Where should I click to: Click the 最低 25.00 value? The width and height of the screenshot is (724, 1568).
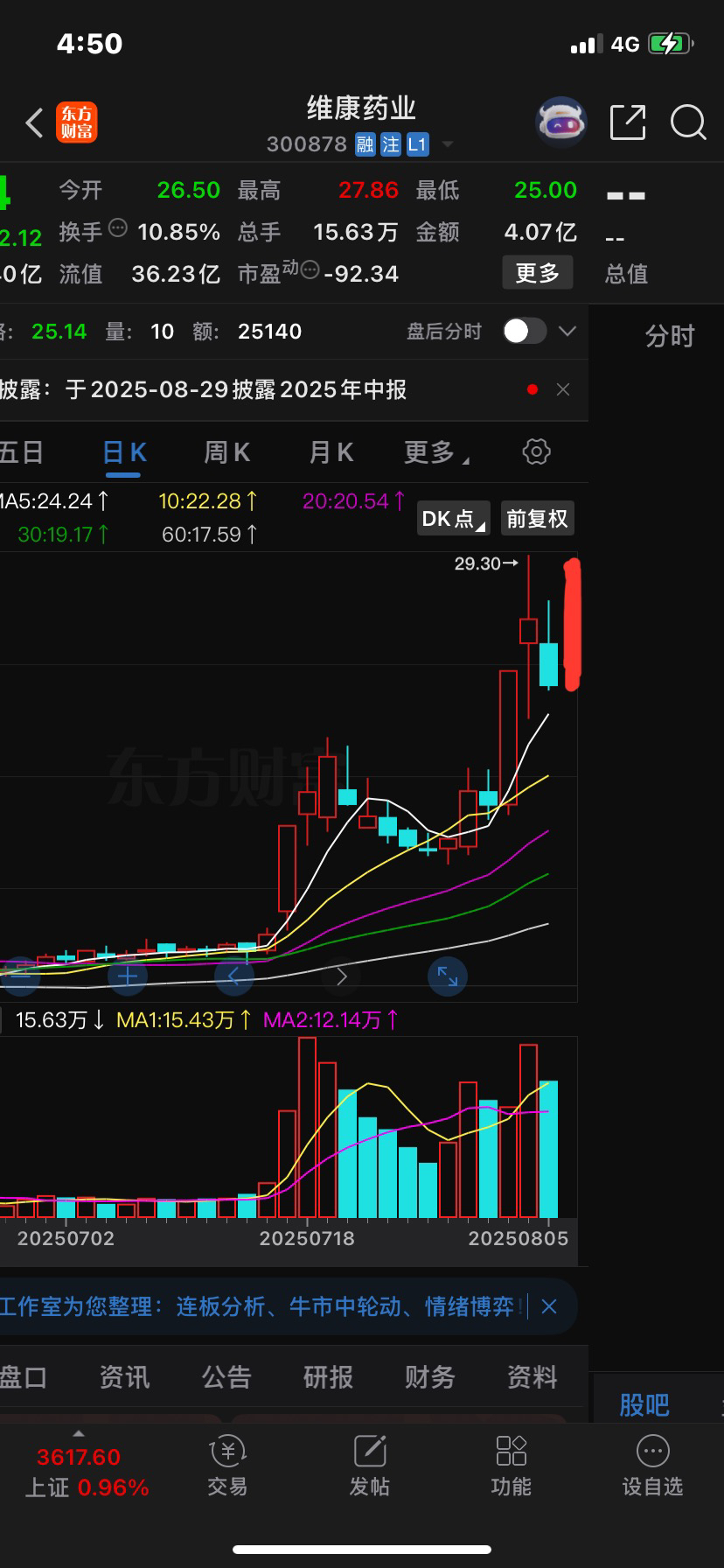coord(546,190)
